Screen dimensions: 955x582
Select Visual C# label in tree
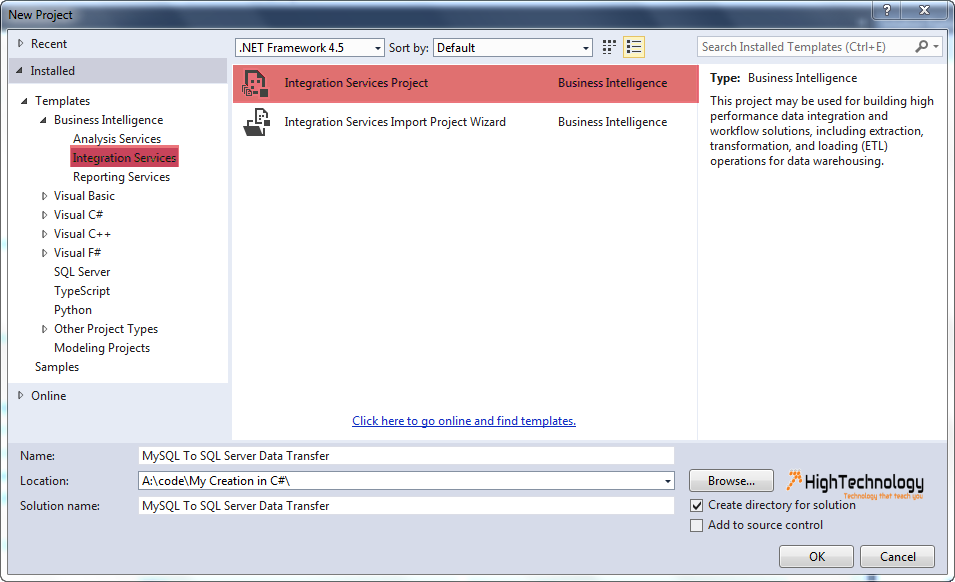78,215
